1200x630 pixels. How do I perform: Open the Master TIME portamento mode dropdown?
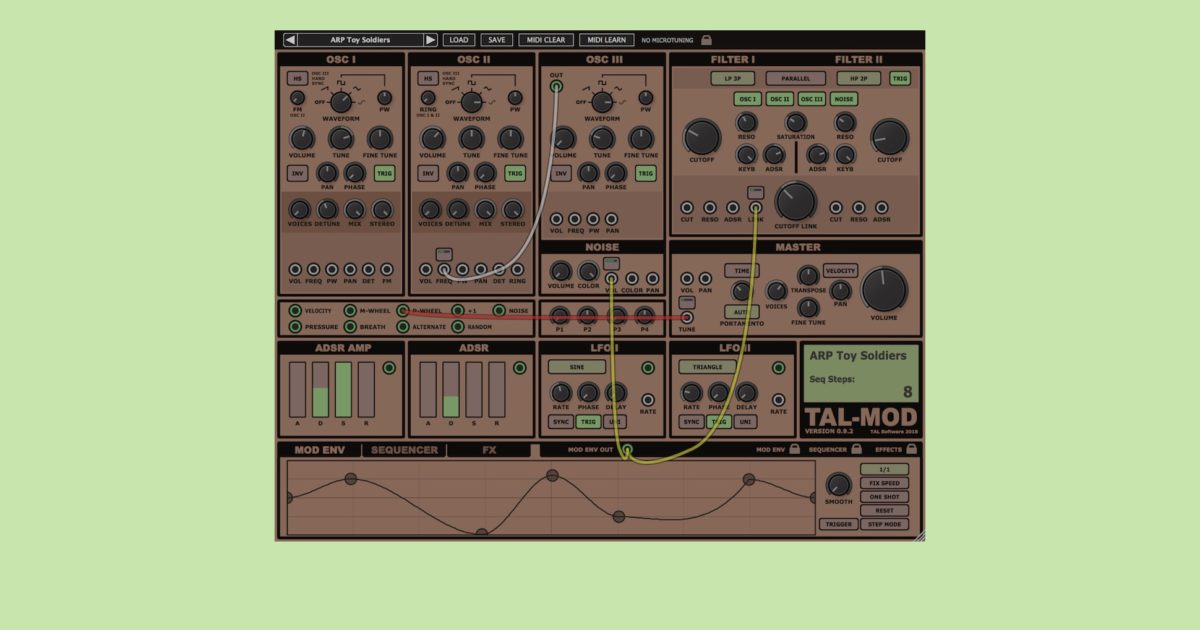click(x=741, y=271)
